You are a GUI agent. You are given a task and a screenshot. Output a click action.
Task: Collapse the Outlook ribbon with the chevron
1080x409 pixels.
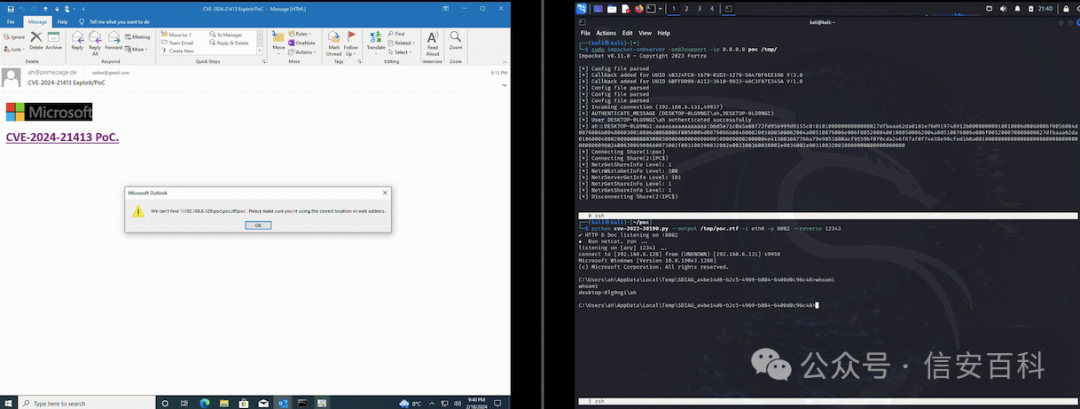503,61
